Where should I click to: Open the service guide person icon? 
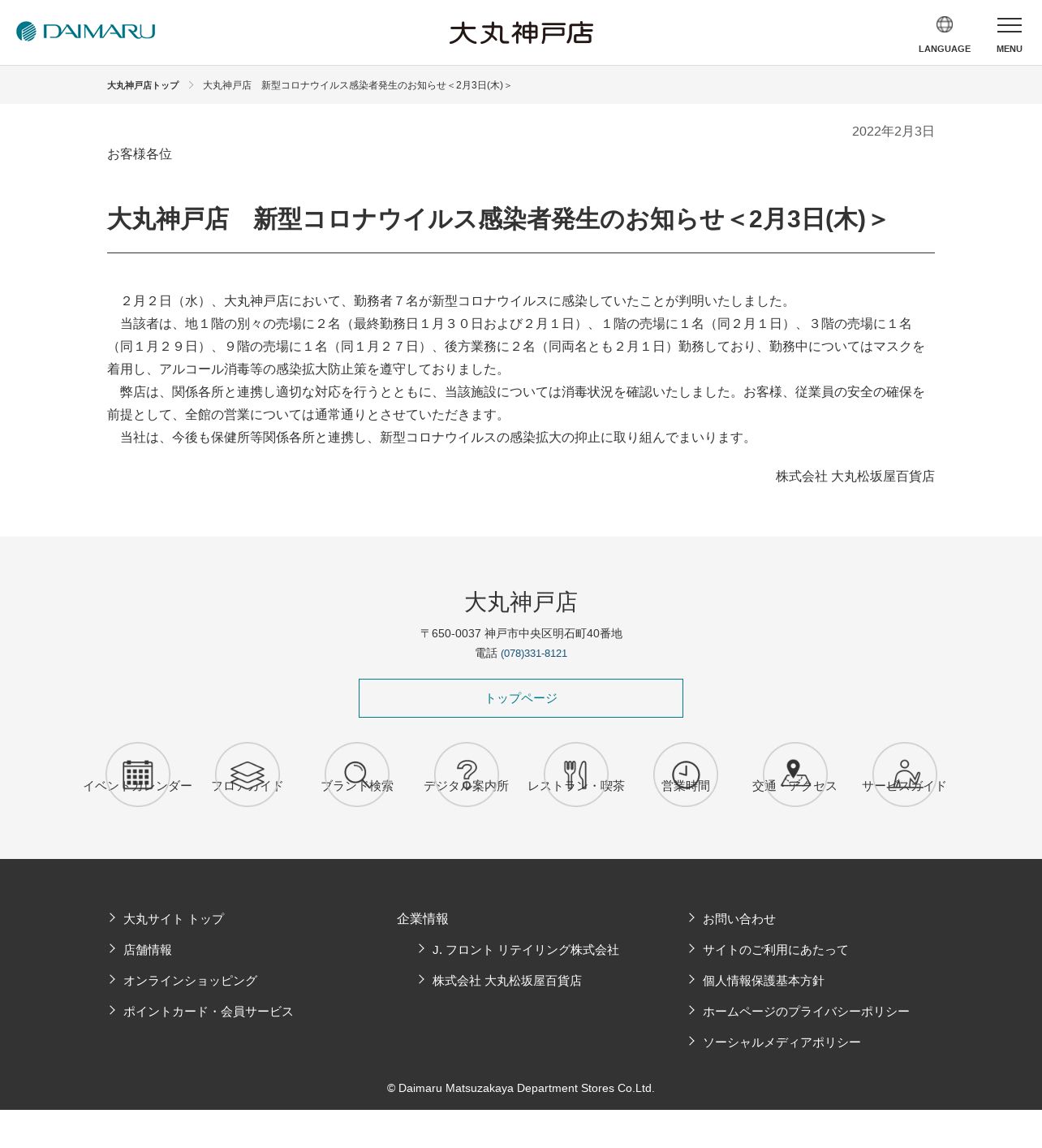(905, 775)
